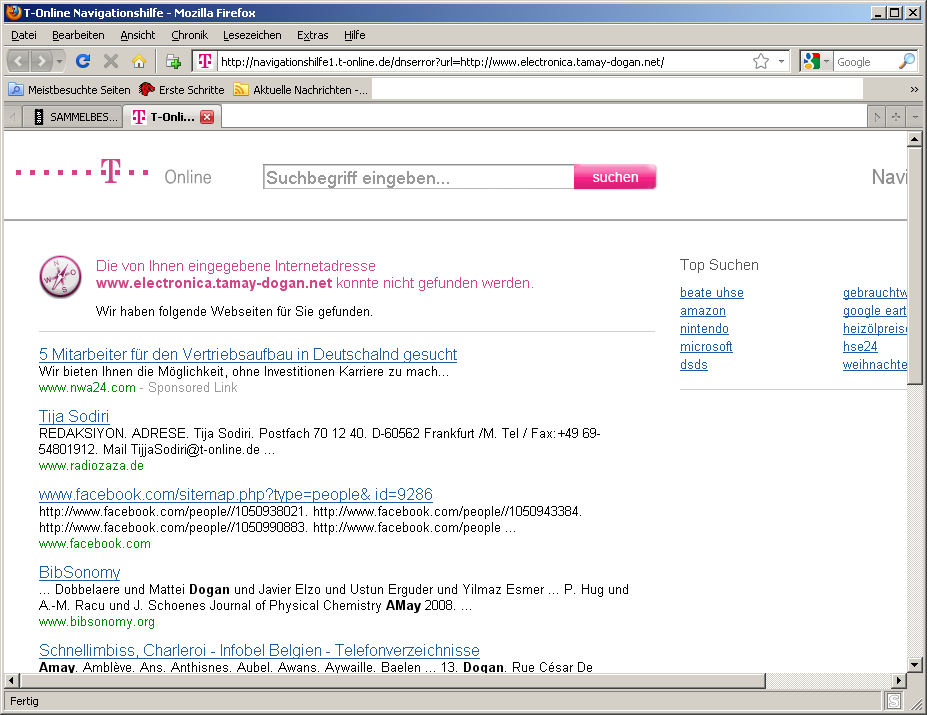This screenshot has height=715, width=927.
Task: Click the T-Online site icon in address bar
Action: tap(205, 61)
